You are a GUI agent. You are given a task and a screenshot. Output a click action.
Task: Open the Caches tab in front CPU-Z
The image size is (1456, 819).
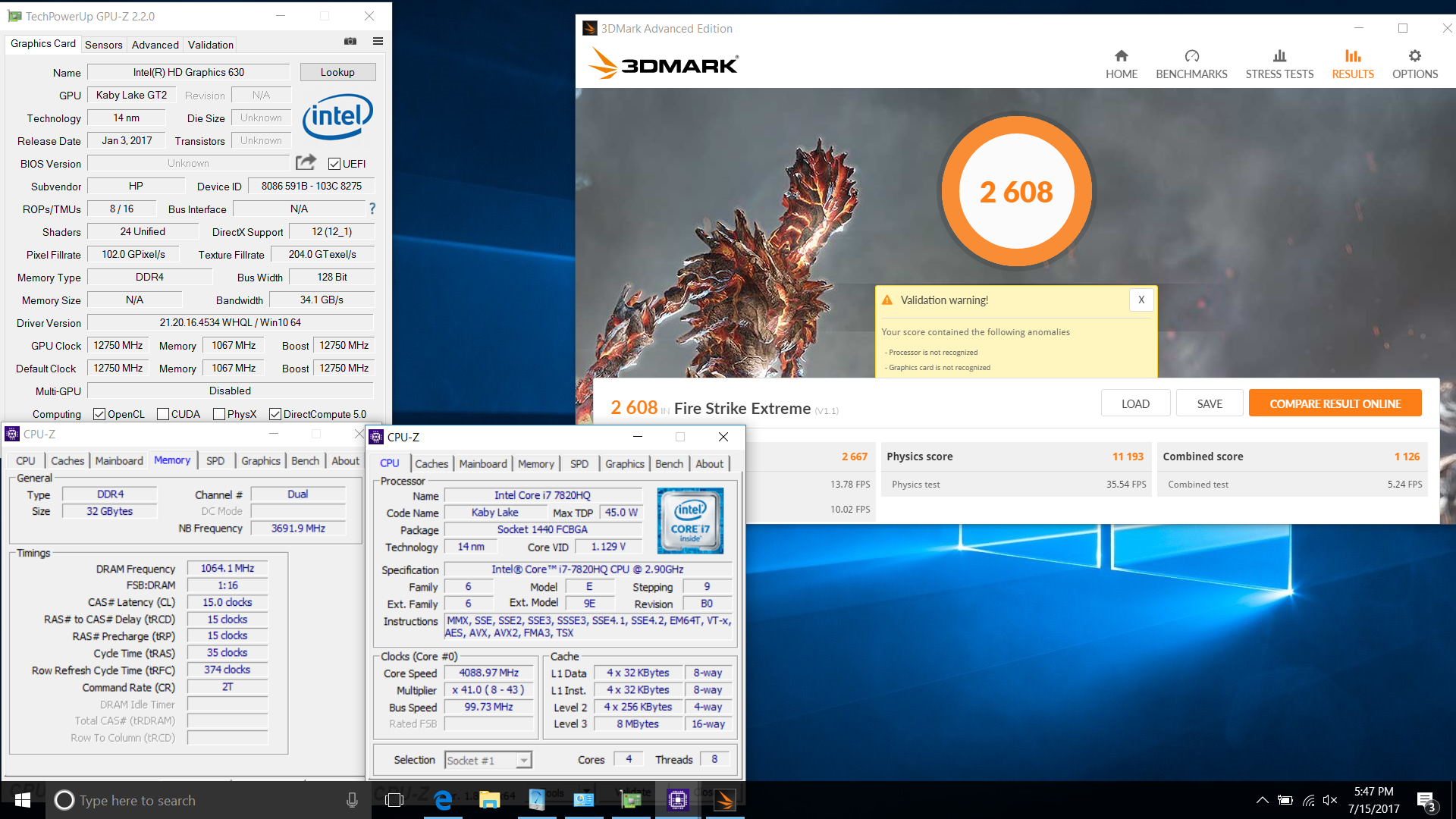(431, 463)
